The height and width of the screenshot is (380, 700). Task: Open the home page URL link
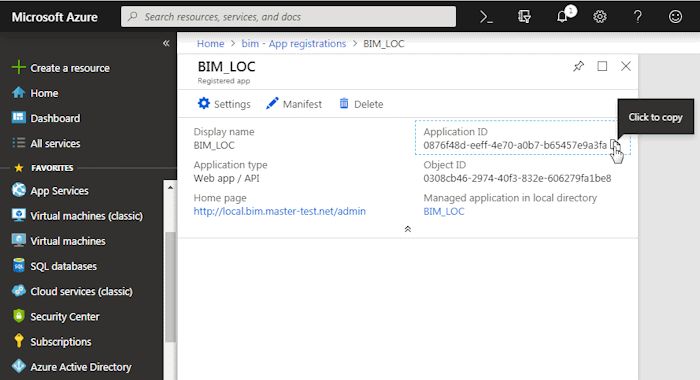click(x=279, y=211)
